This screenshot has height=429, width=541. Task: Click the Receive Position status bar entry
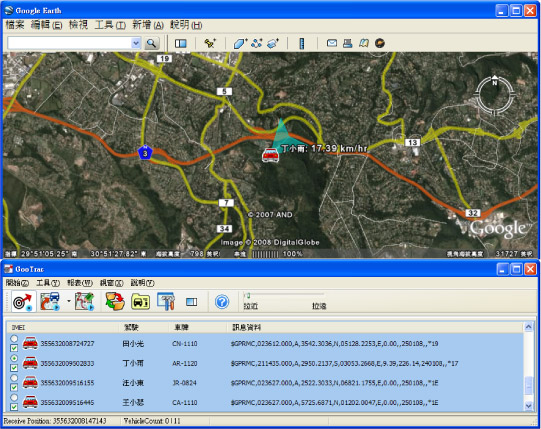click(55, 421)
